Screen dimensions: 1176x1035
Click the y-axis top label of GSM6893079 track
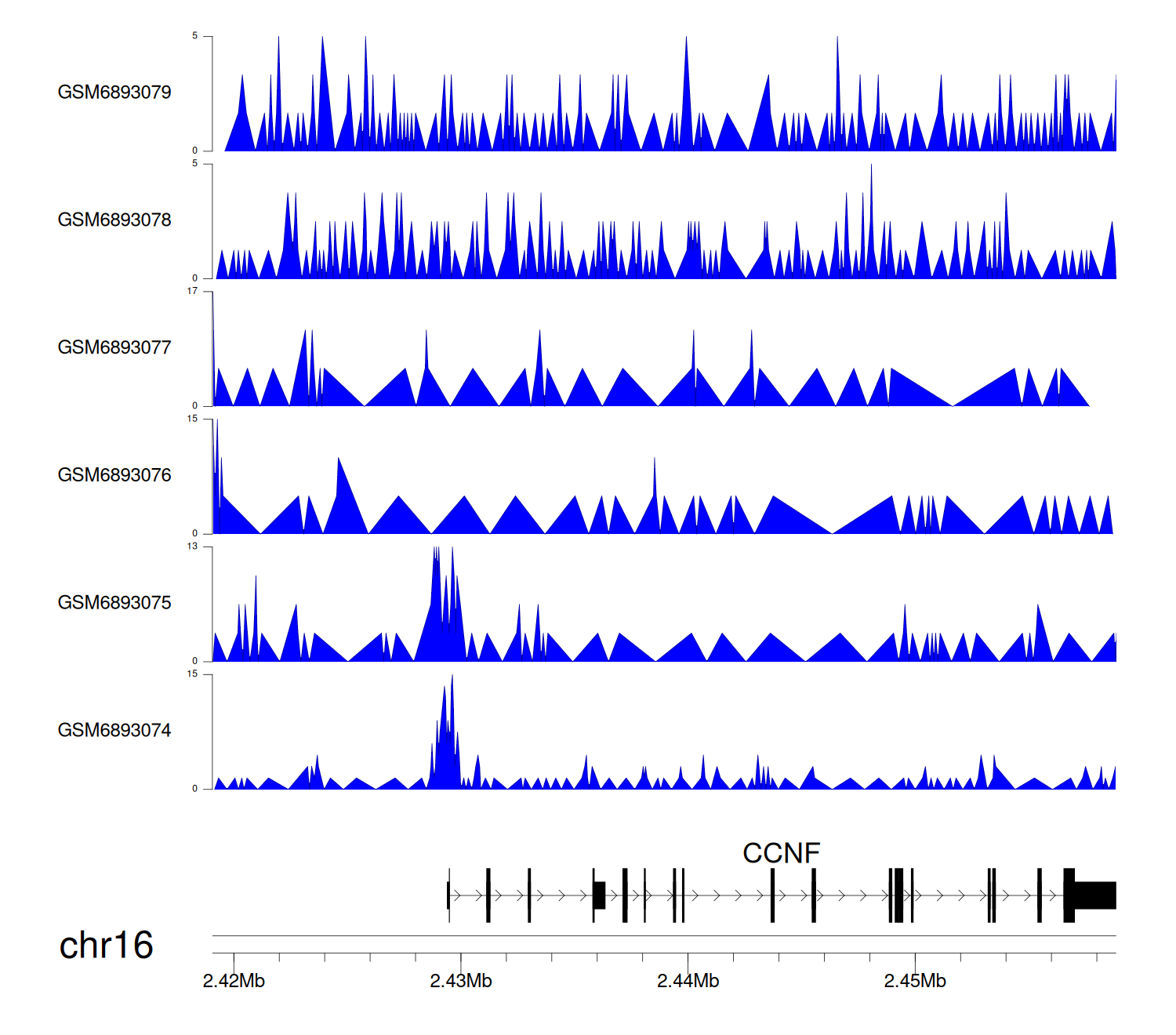click(194, 36)
